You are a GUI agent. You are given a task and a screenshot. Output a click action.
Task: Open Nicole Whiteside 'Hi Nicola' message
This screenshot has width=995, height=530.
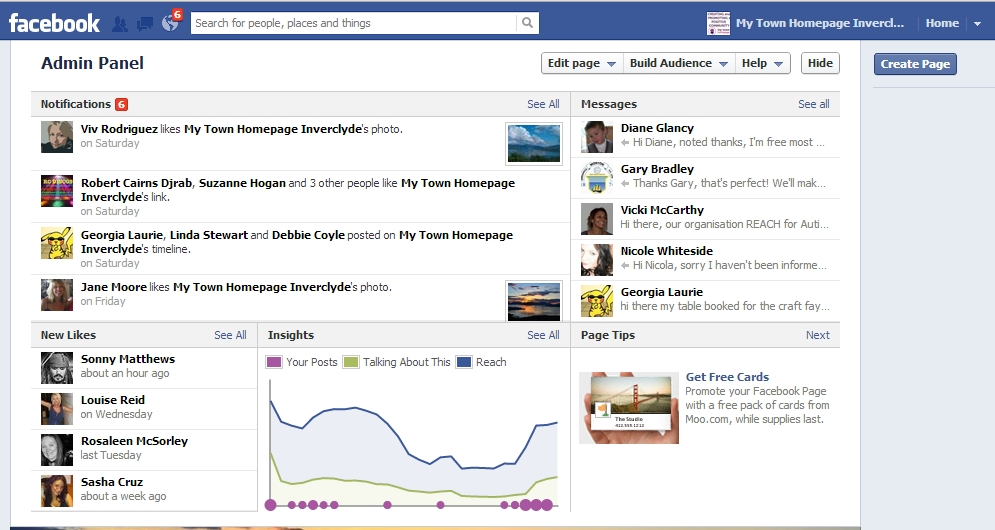pos(705,260)
